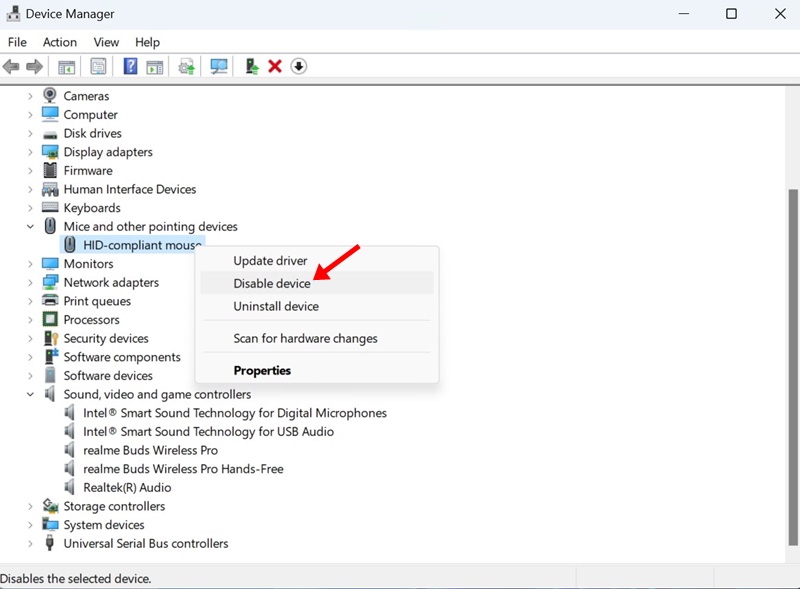Click Show/Hide Console Tree toolbar icon

pos(67,67)
